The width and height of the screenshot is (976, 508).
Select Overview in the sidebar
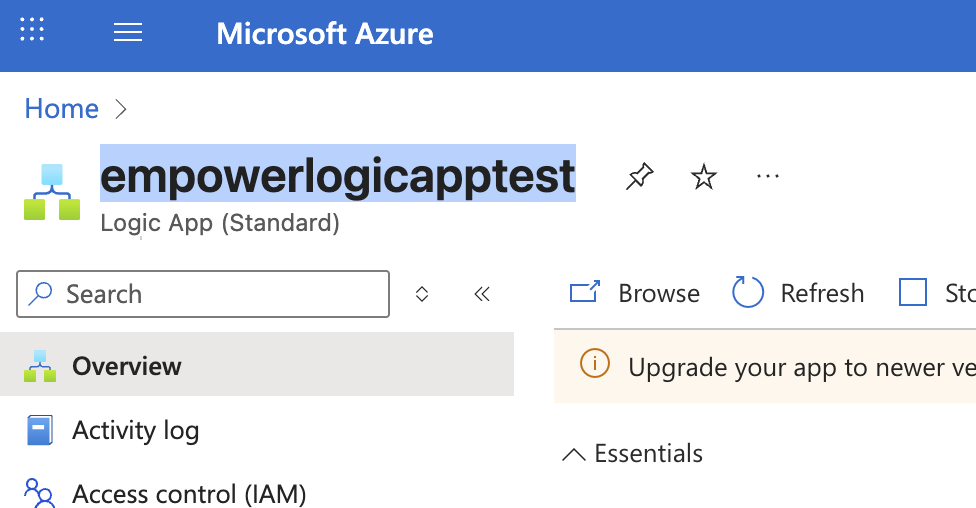pos(257,365)
